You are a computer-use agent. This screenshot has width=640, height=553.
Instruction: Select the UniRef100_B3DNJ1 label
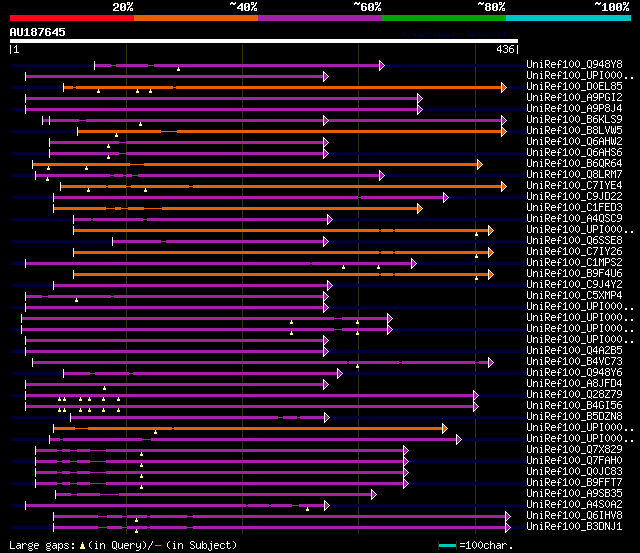tap(574, 527)
